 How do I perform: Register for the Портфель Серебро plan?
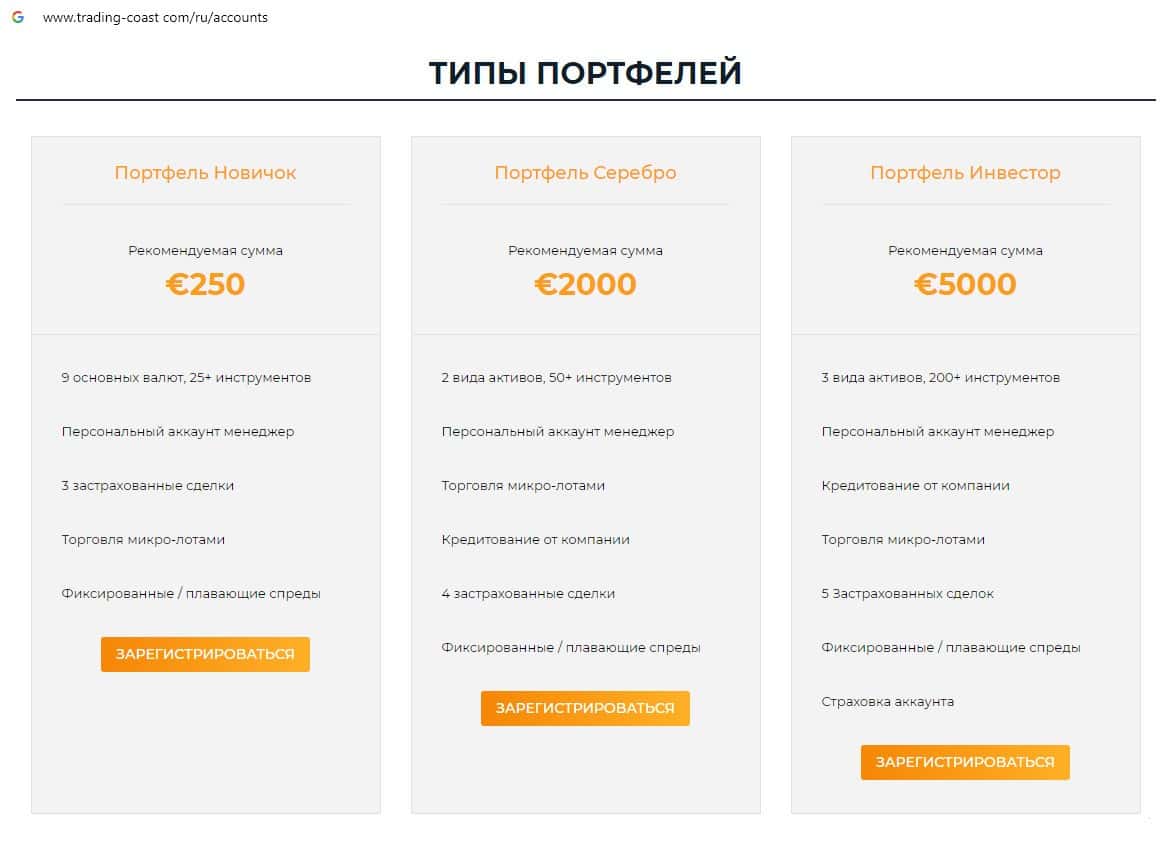click(585, 708)
